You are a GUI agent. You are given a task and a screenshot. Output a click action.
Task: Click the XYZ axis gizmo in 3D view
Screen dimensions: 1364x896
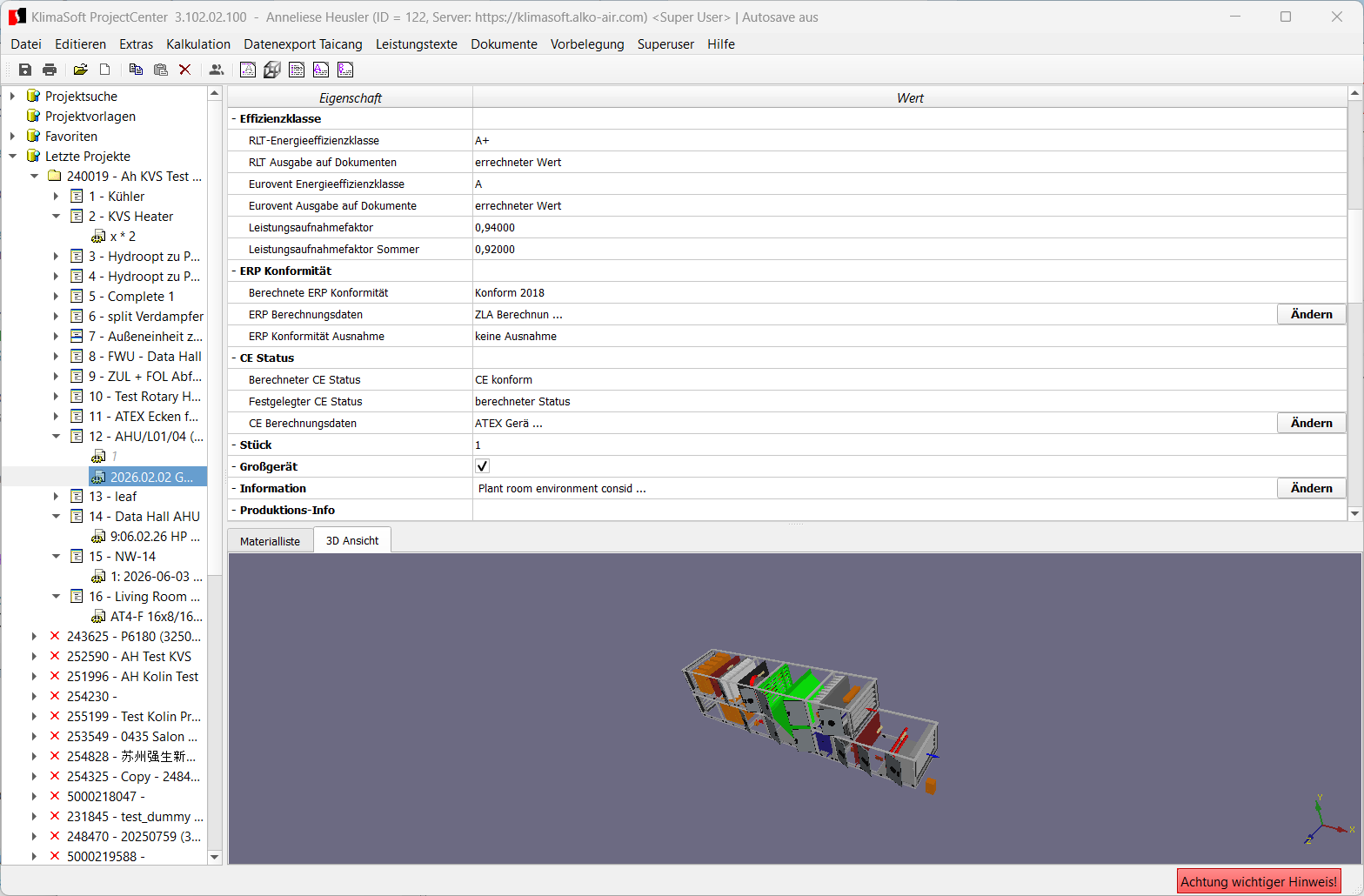(1328, 821)
